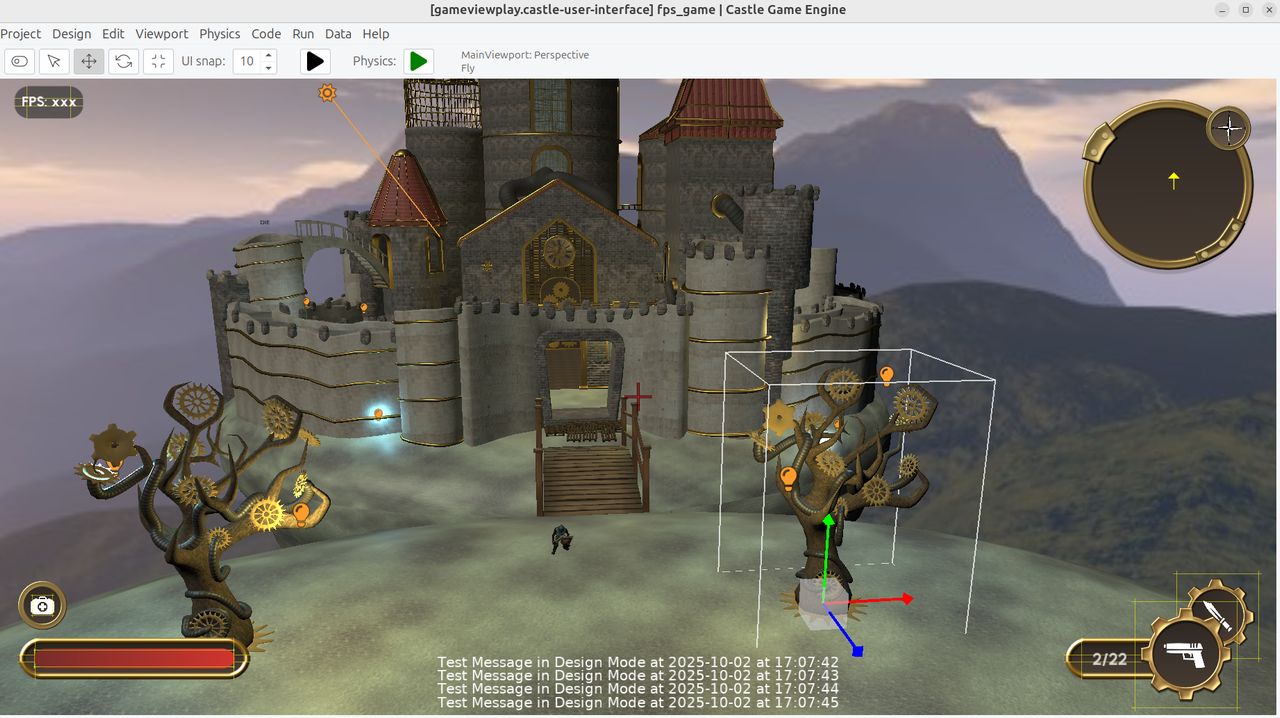This screenshot has width=1280, height=718.
Task: Open the Viewport menu
Action: pos(161,33)
